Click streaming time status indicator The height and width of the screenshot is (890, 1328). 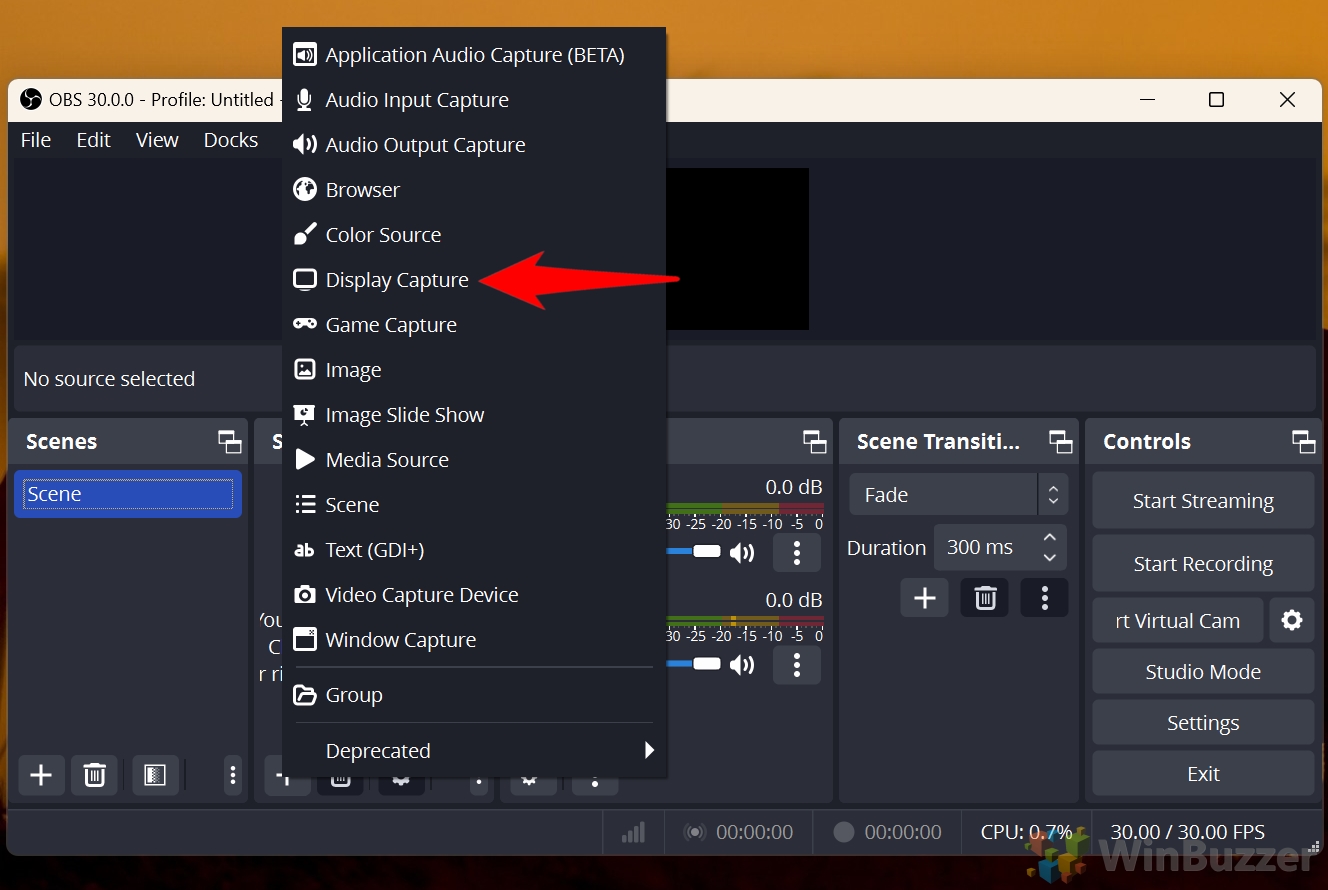(738, 832)
